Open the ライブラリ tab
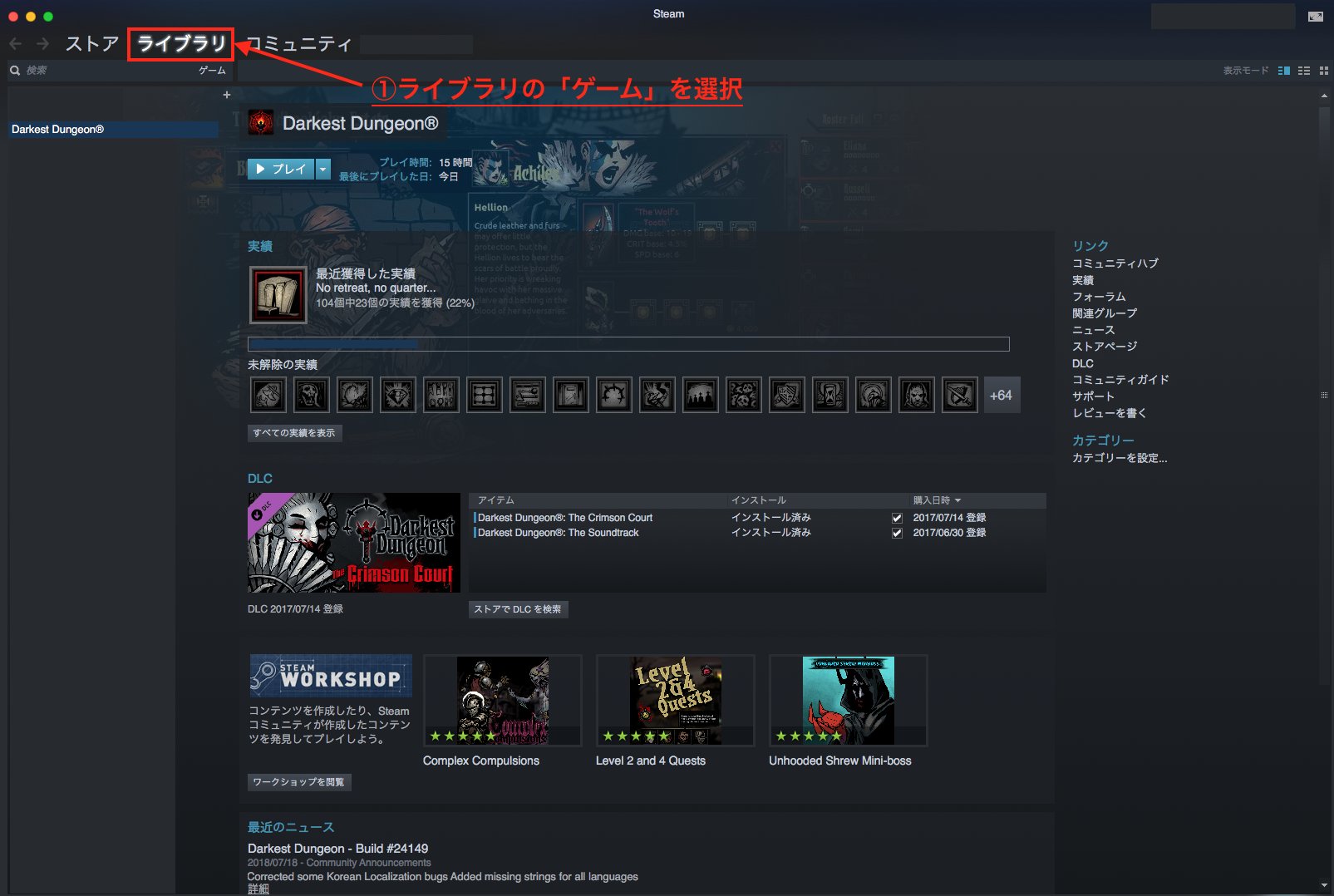This screenshot has width=1334, height=896. pos(181,43)
